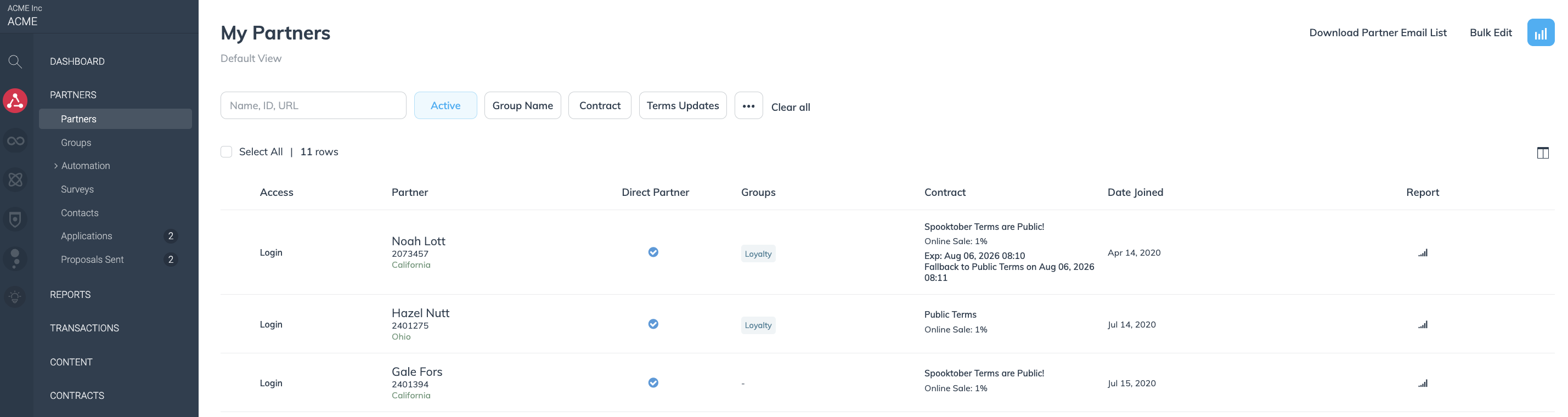This screenshot has width=1568, height=417.
Task: Open partner Noah Lott
Action: point(418,241)
